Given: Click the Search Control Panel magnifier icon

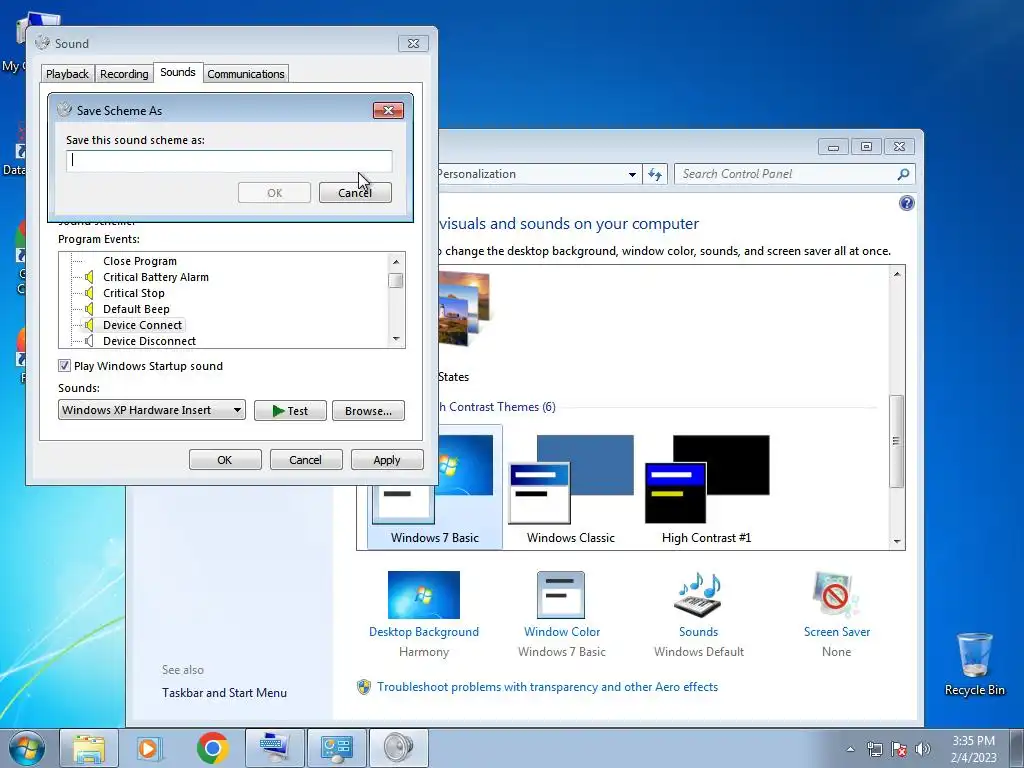Looking at the screenshot, I should [903, 174].
